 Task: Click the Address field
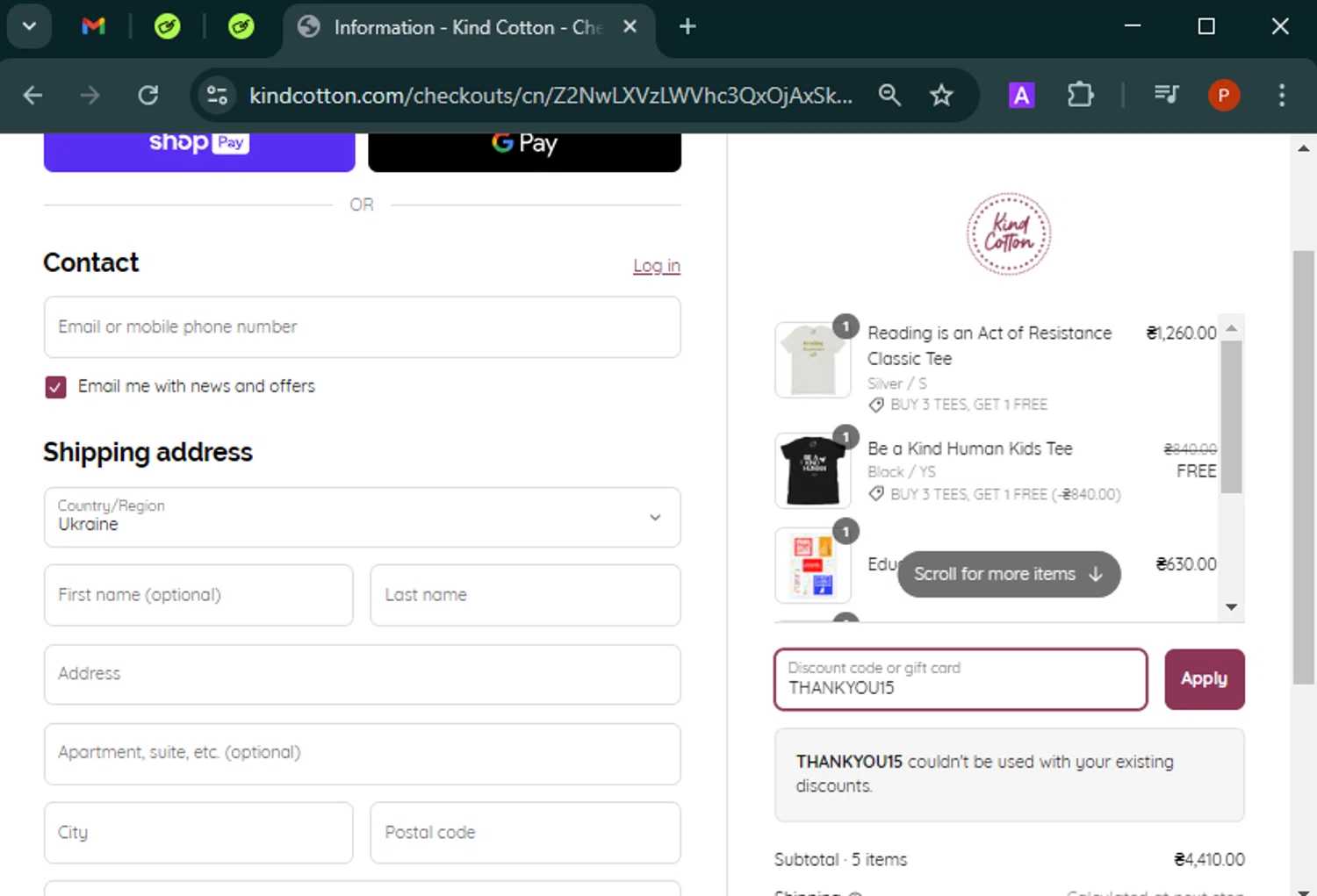363,674
